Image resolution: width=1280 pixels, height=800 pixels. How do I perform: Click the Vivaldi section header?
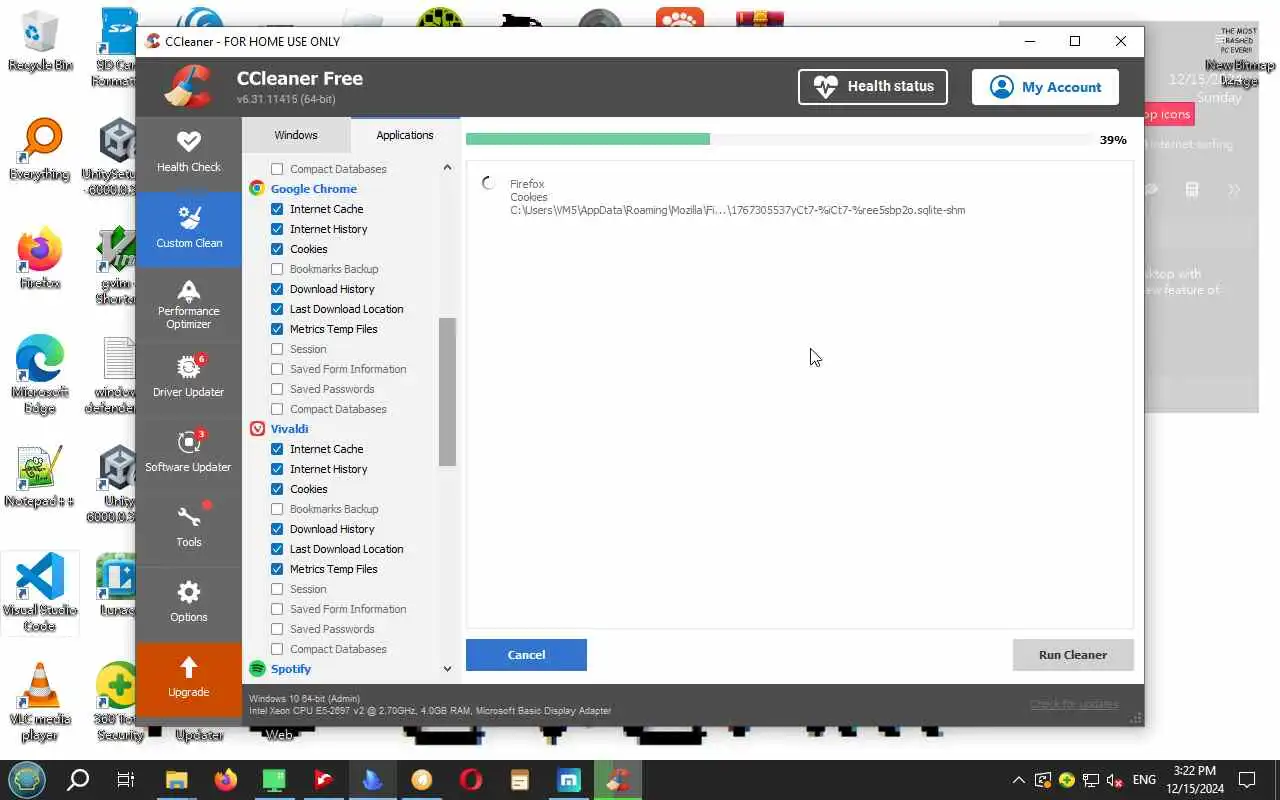[x=289, y=428]
